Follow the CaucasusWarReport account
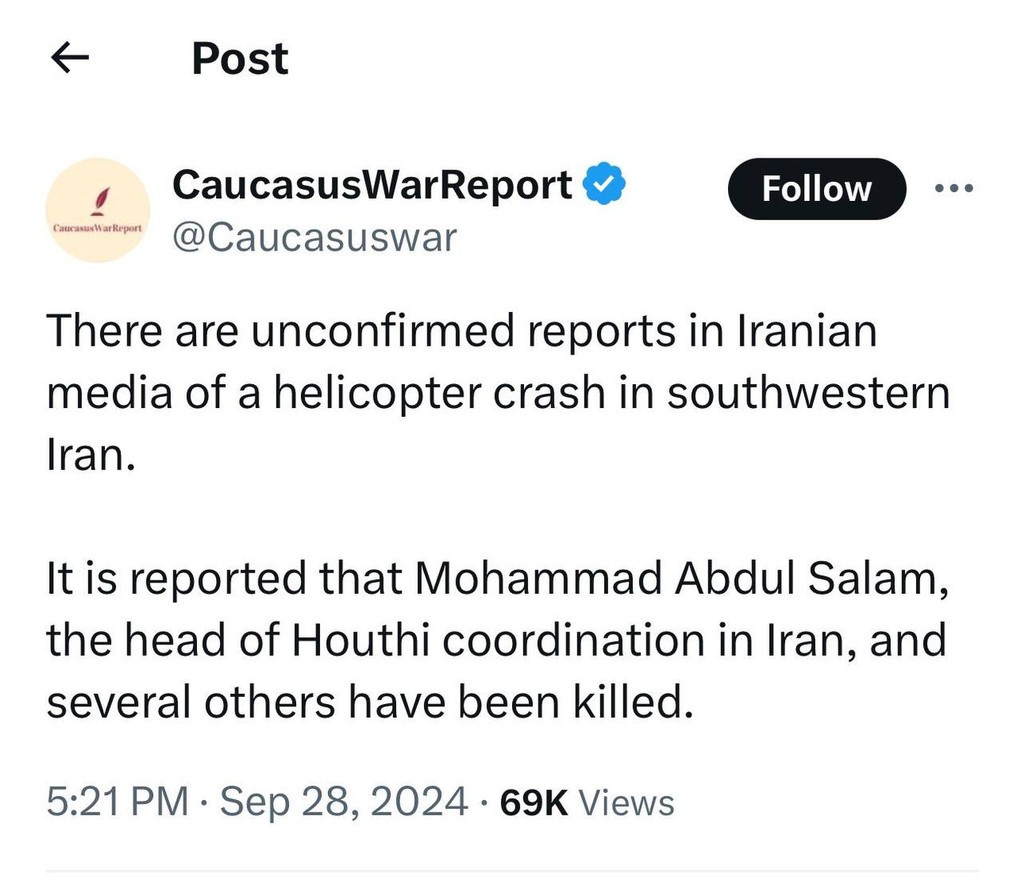The image size is (1024, 894). [x=816, y=188]
